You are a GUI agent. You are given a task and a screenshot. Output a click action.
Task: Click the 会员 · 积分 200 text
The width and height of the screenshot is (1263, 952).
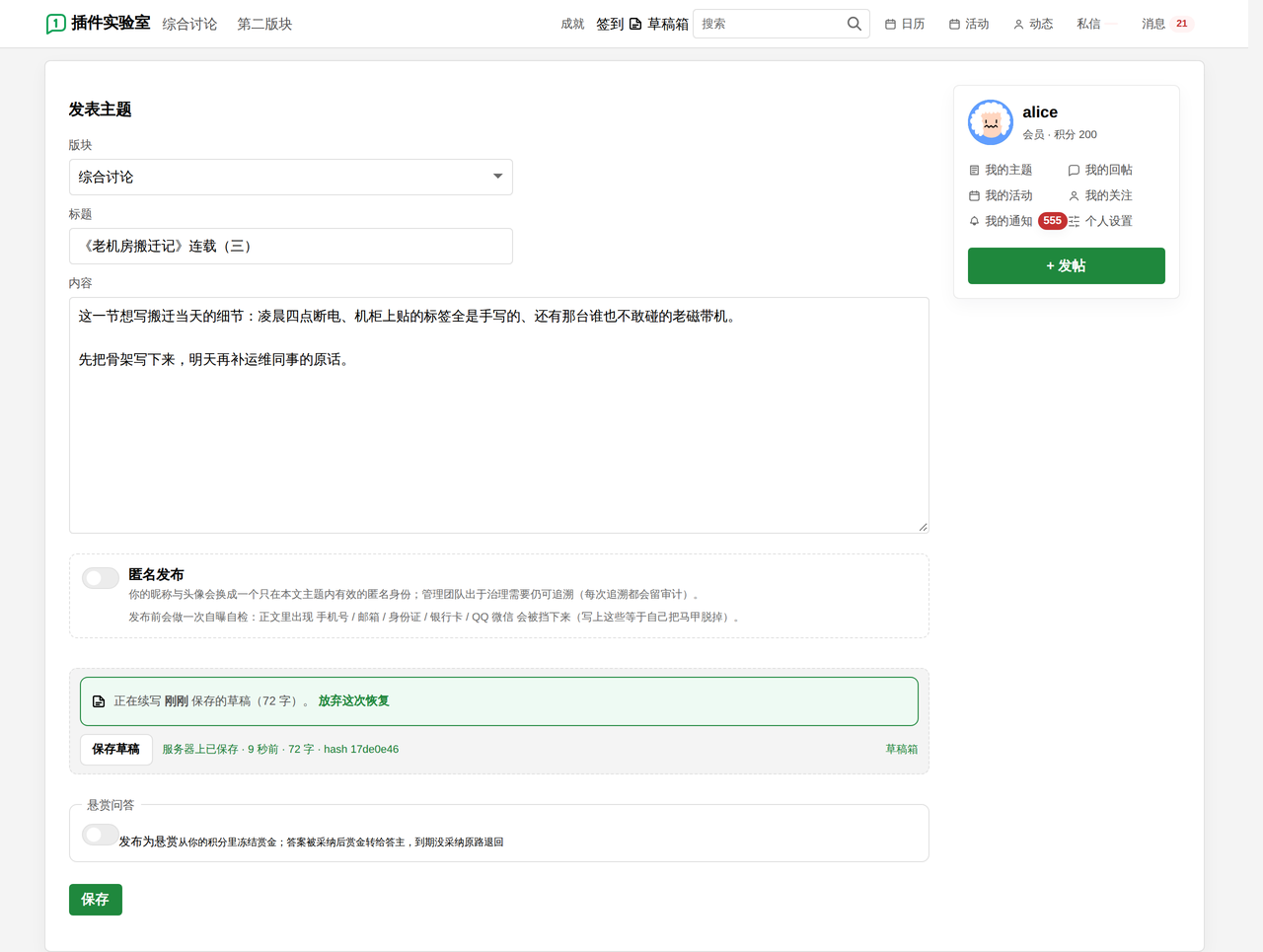click(x=1060, y=134)
